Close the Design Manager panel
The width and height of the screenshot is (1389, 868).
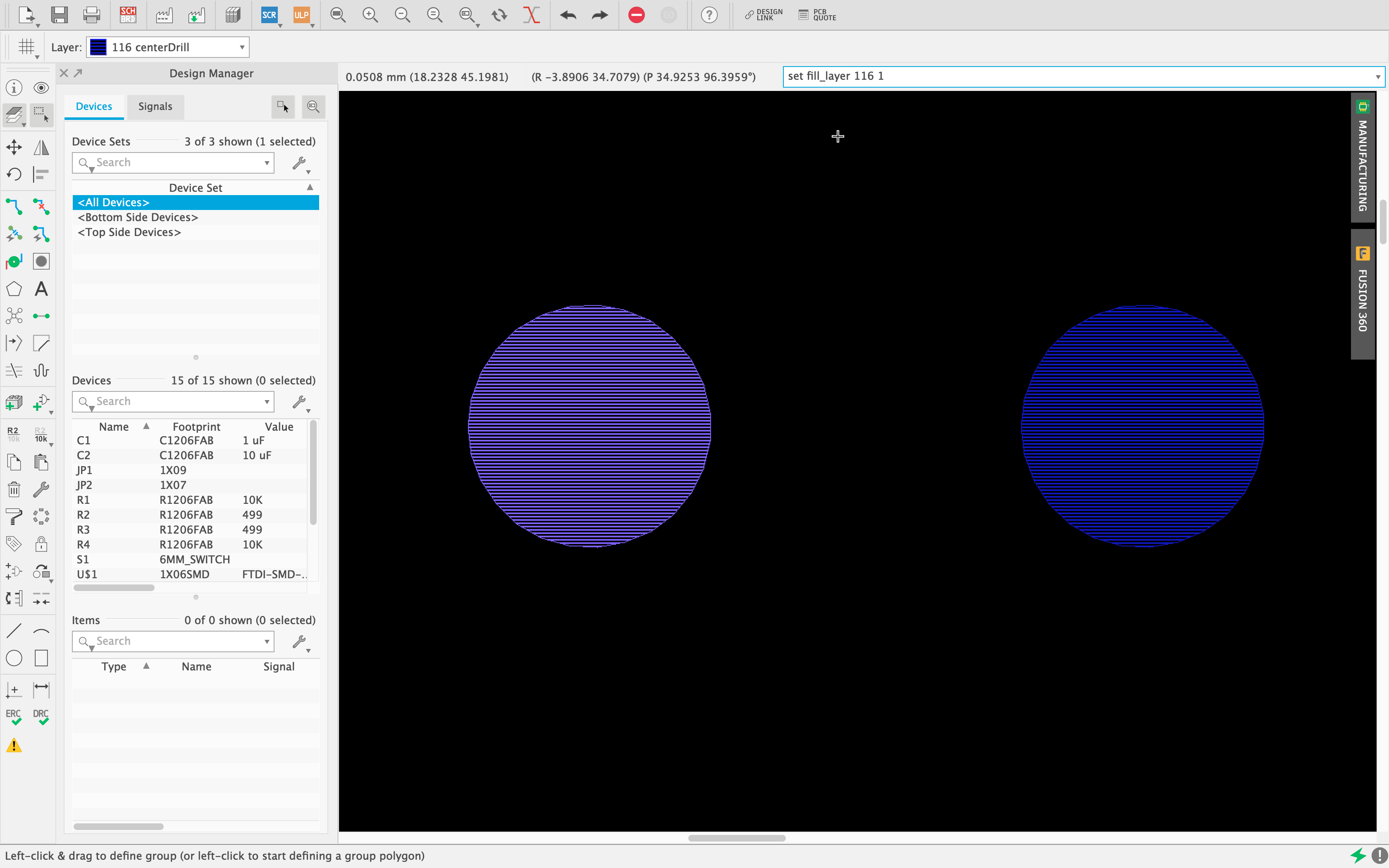coord(64,73)
